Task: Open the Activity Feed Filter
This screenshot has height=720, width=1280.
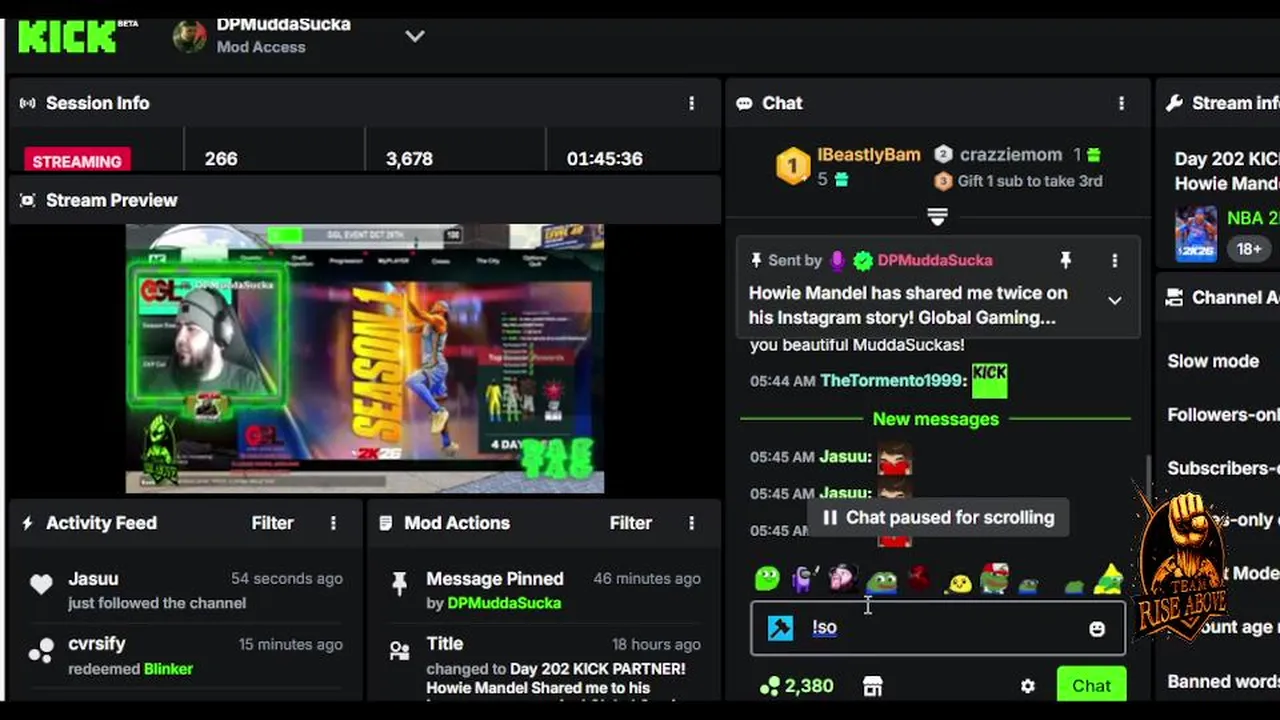Action: tap(272, 523)
